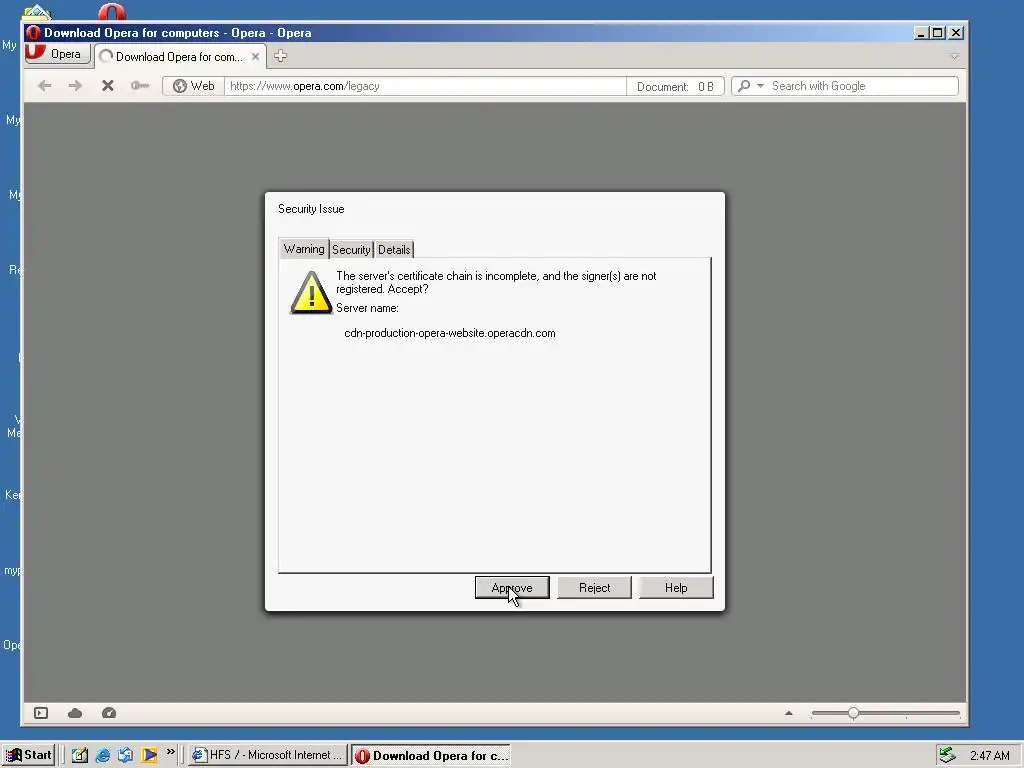Open Help for the security warning
Image resolution: width=1024 pixels, height=768 pixels.
click(676, 588)
